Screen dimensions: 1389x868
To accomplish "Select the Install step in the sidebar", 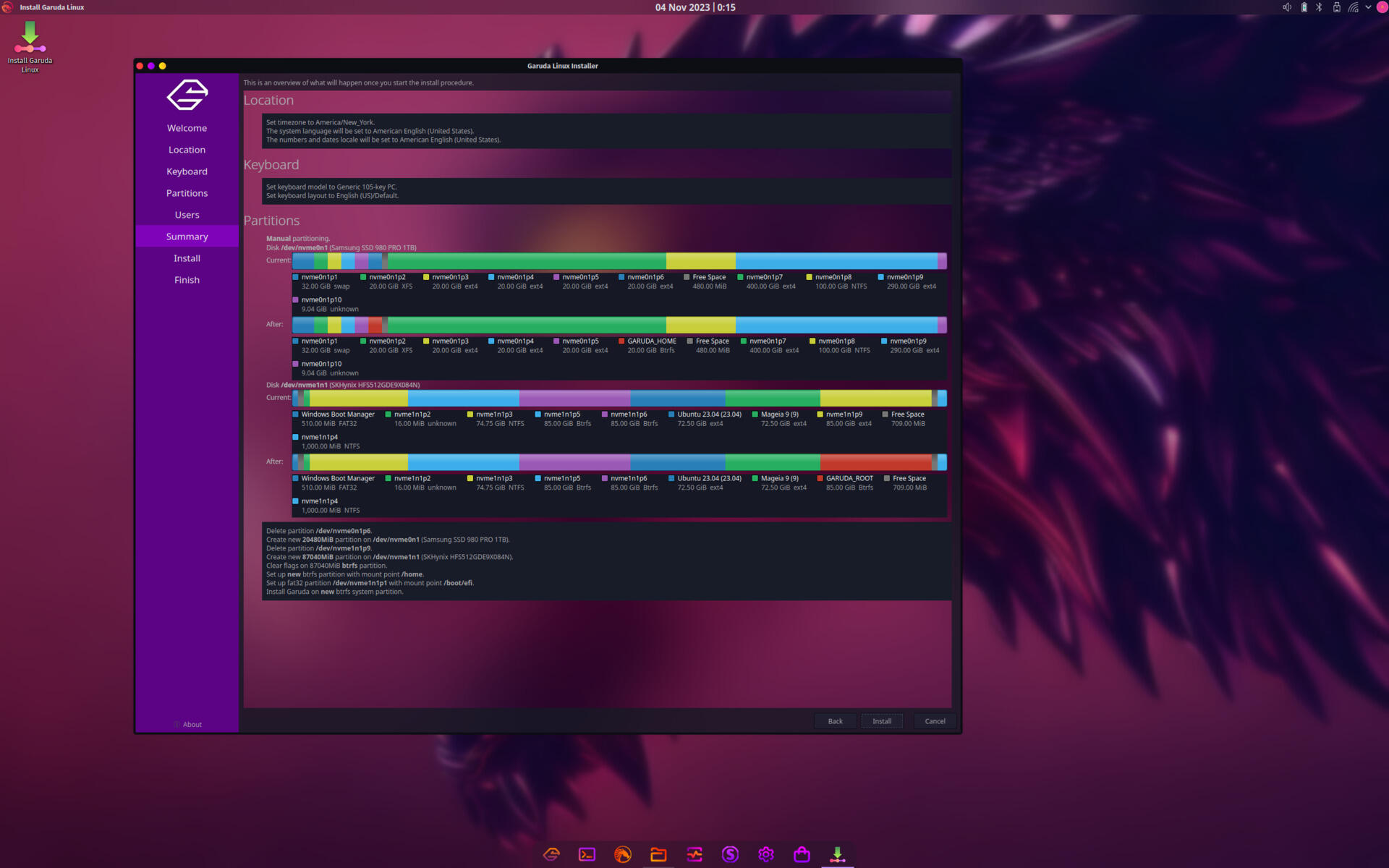I will point(187,258).
